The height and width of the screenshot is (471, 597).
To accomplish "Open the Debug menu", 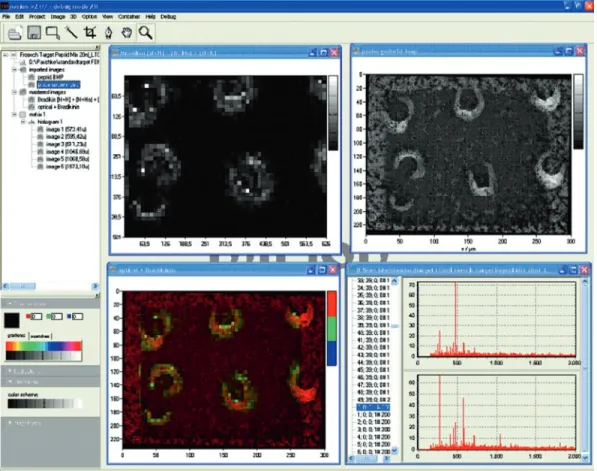I will pyautogui.click(x=168, y=17).
